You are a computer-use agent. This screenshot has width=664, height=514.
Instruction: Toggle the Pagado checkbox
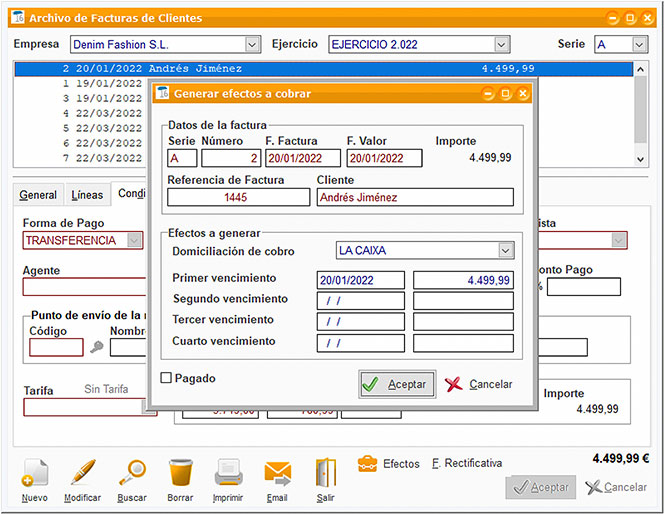(166, 378)
